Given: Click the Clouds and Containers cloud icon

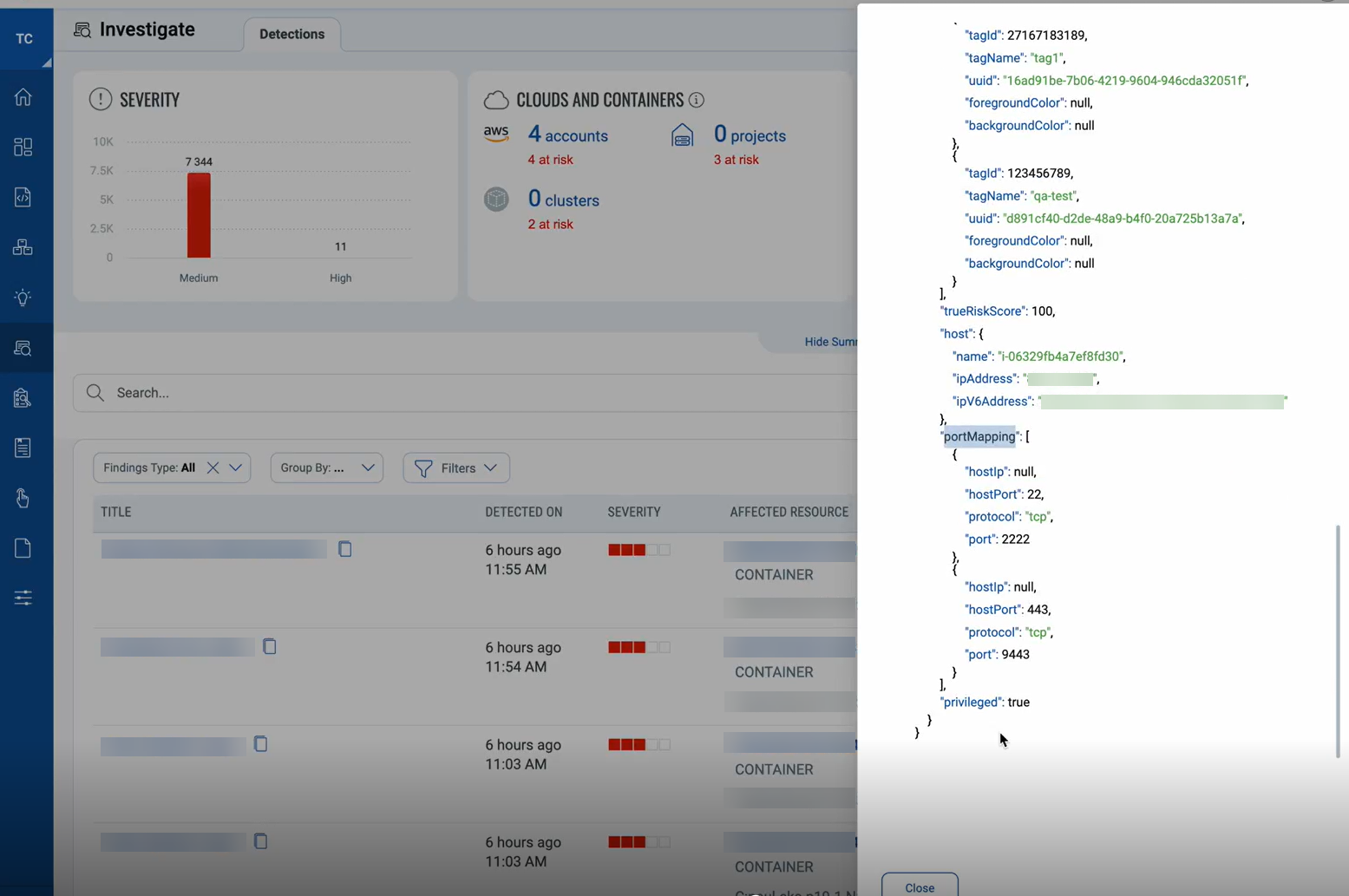Looking at the screenshot, I should [496, 100].
